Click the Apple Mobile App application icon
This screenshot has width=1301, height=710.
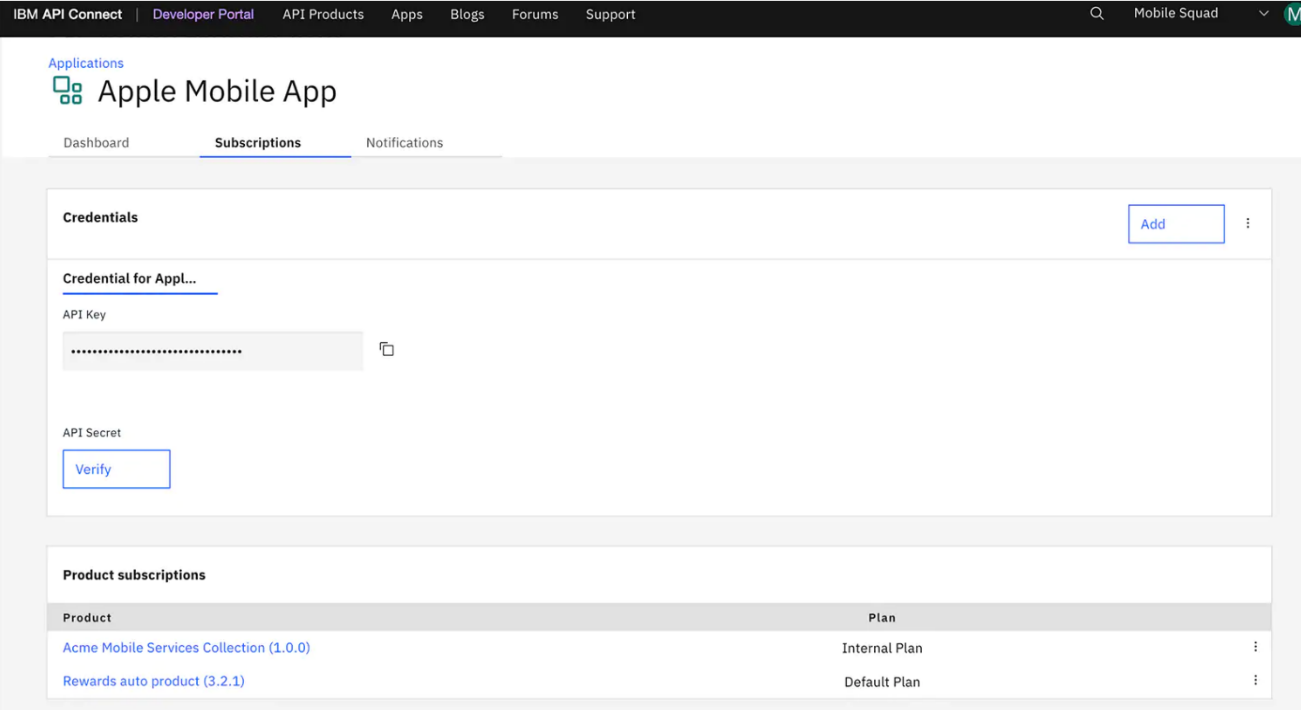(x=68, y=91)
